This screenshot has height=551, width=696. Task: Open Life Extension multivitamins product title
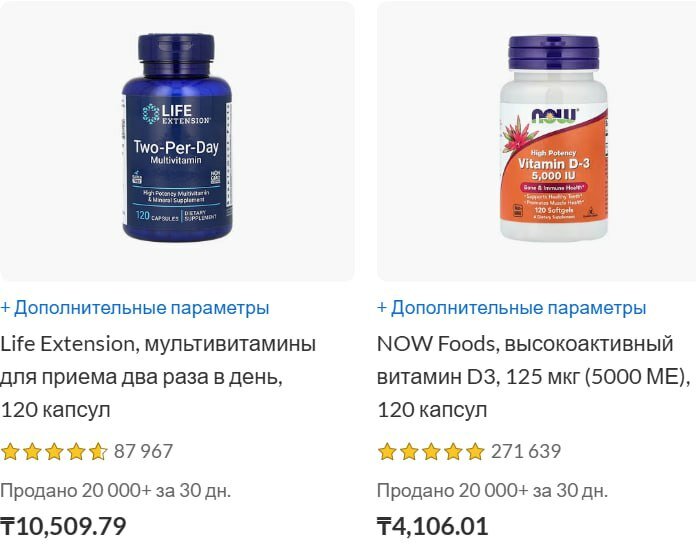coord(158,377)
